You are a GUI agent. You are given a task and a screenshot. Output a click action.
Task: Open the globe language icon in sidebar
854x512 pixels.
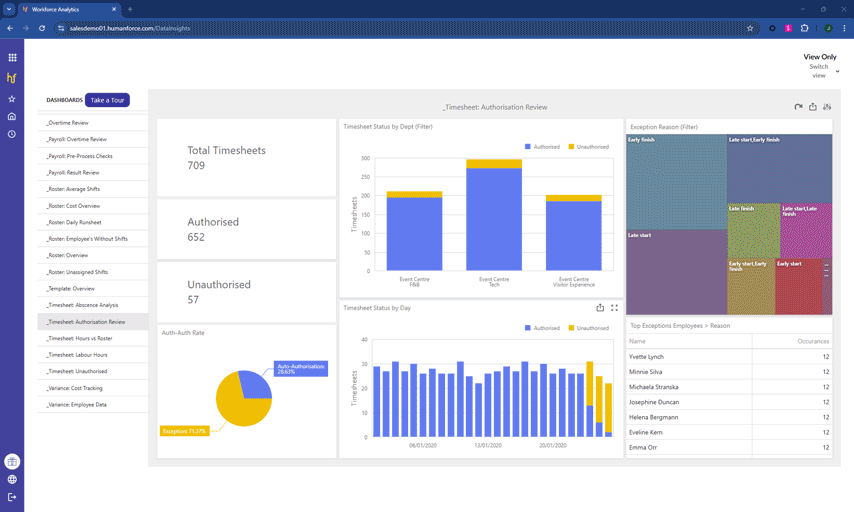tap(12, 480)
